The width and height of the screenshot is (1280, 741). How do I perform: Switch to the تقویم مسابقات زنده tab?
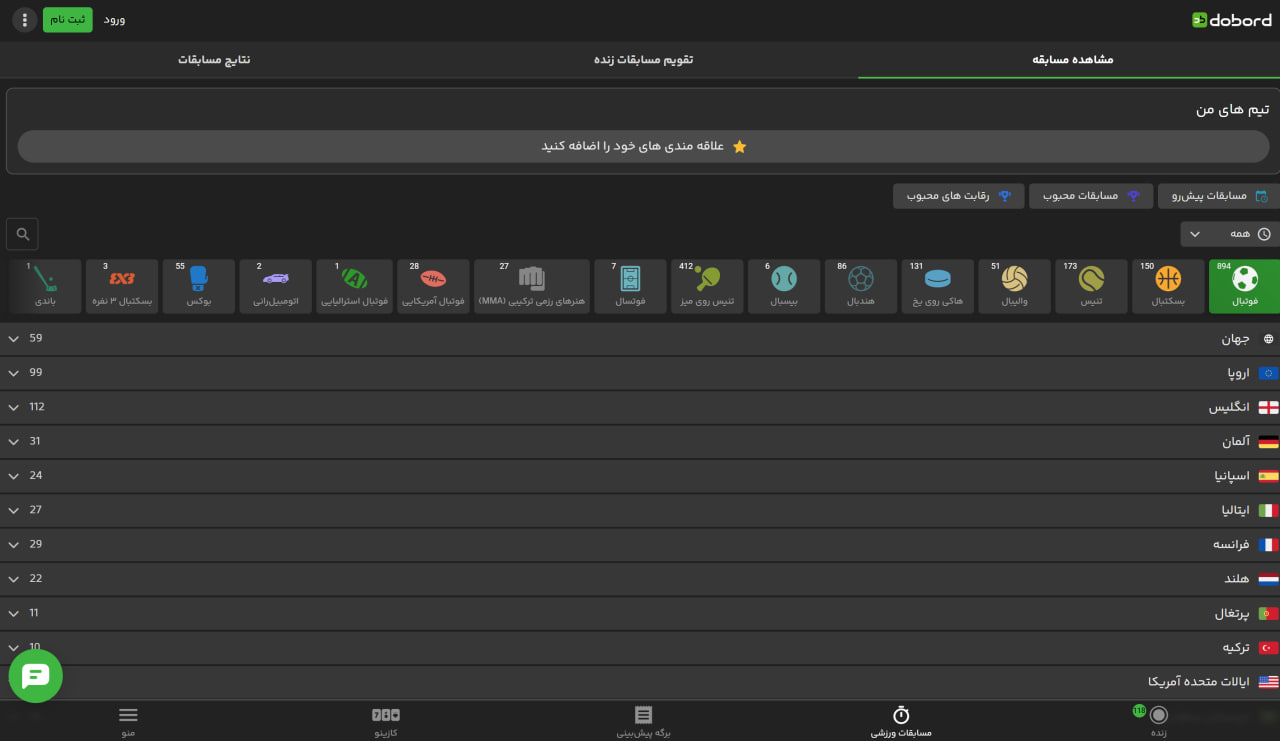[x=643, y=60]
